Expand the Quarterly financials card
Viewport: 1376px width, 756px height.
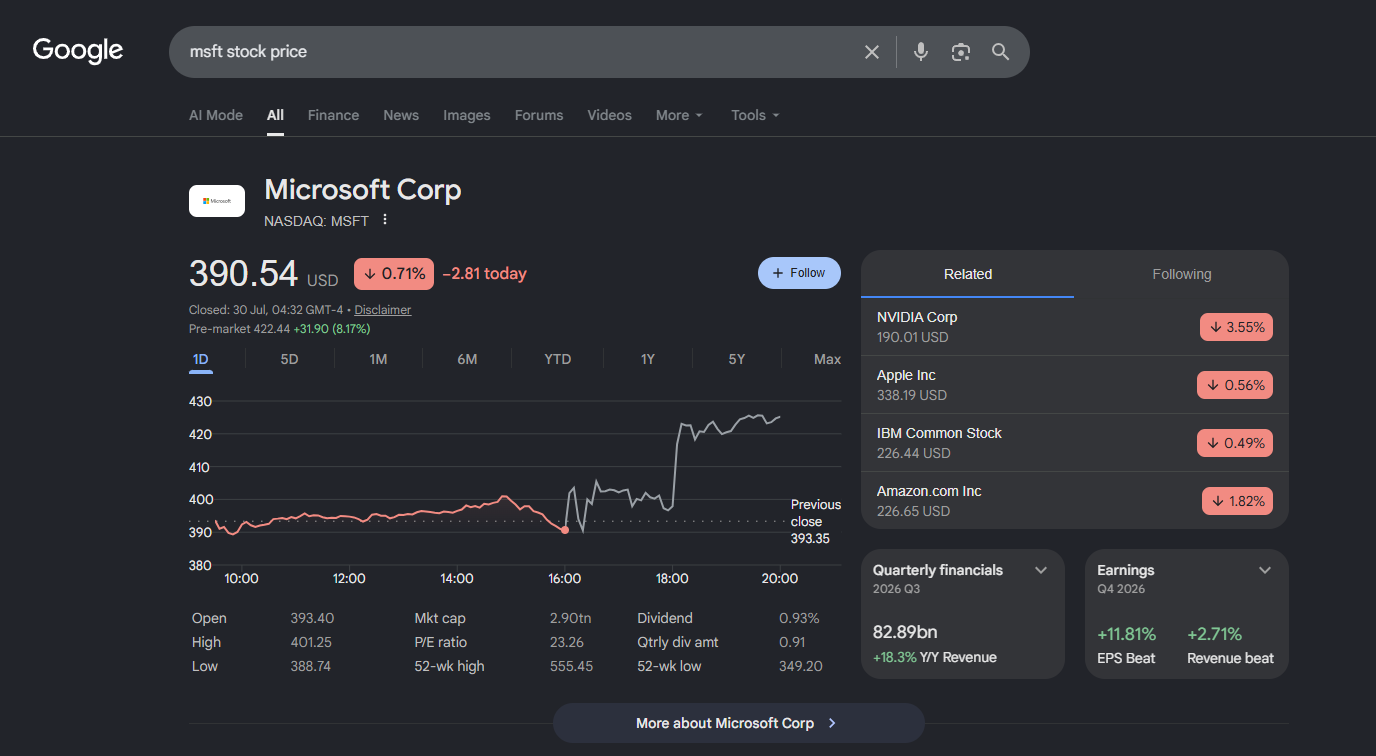tap(1041, 570)
